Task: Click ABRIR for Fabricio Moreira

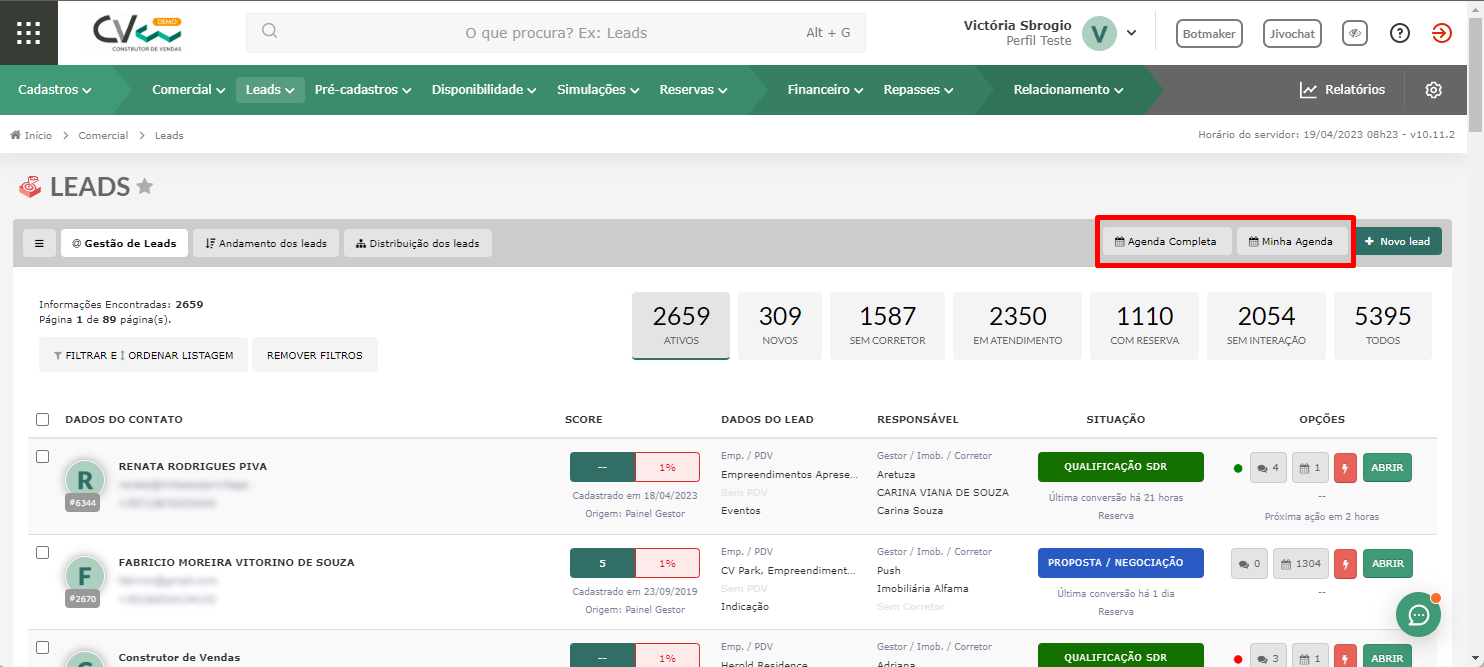Action: coord(1387,563)
